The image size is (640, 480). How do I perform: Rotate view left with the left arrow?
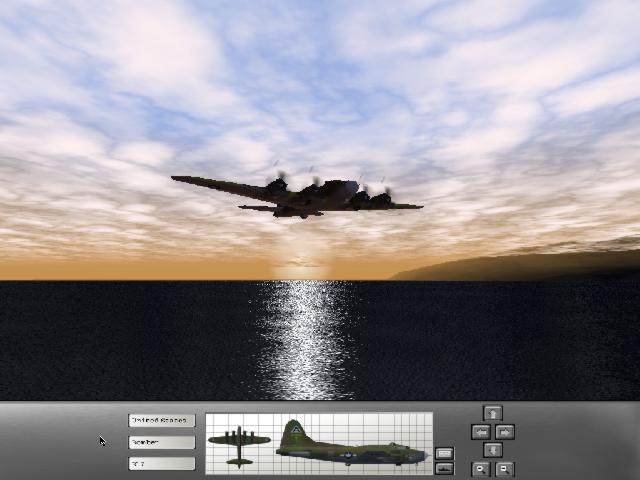click(x=481, y=432)
